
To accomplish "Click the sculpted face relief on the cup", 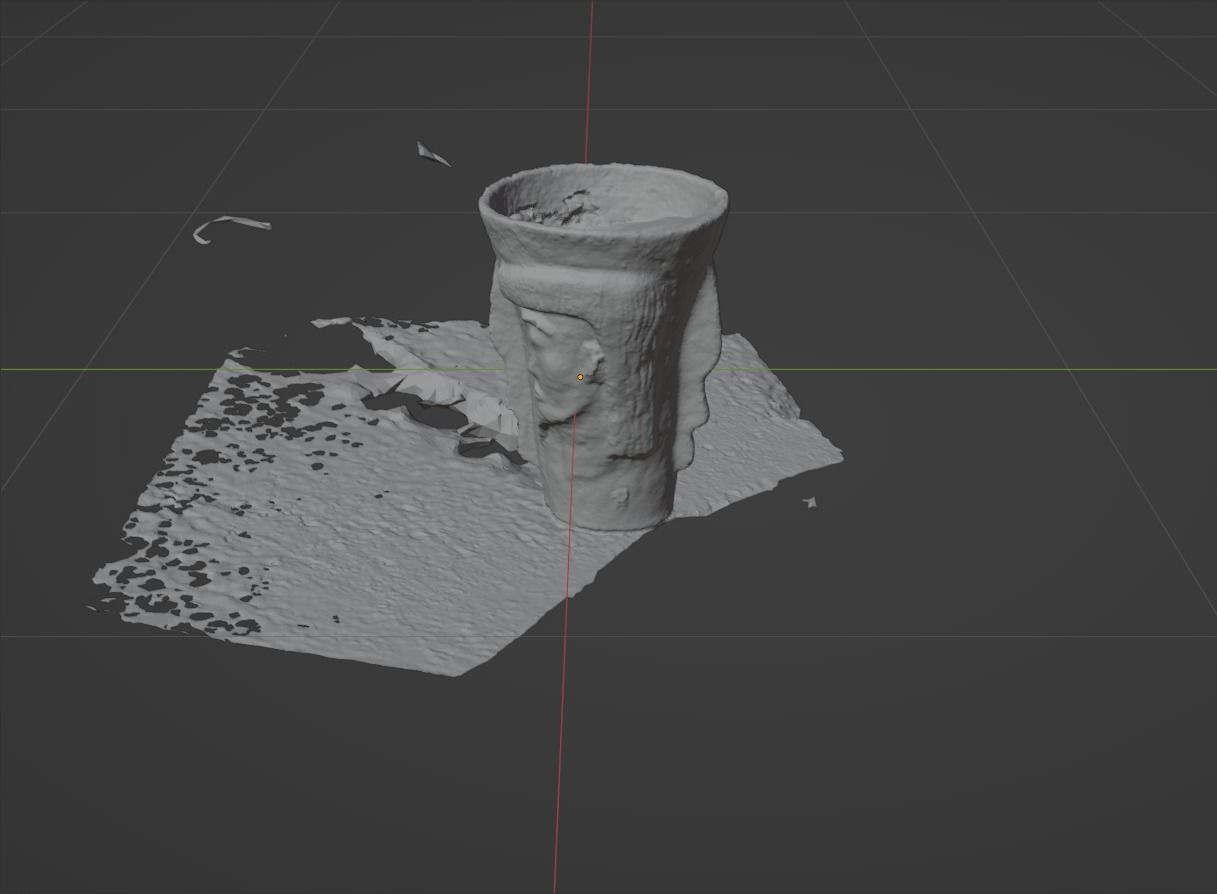I will pos(561,367).
